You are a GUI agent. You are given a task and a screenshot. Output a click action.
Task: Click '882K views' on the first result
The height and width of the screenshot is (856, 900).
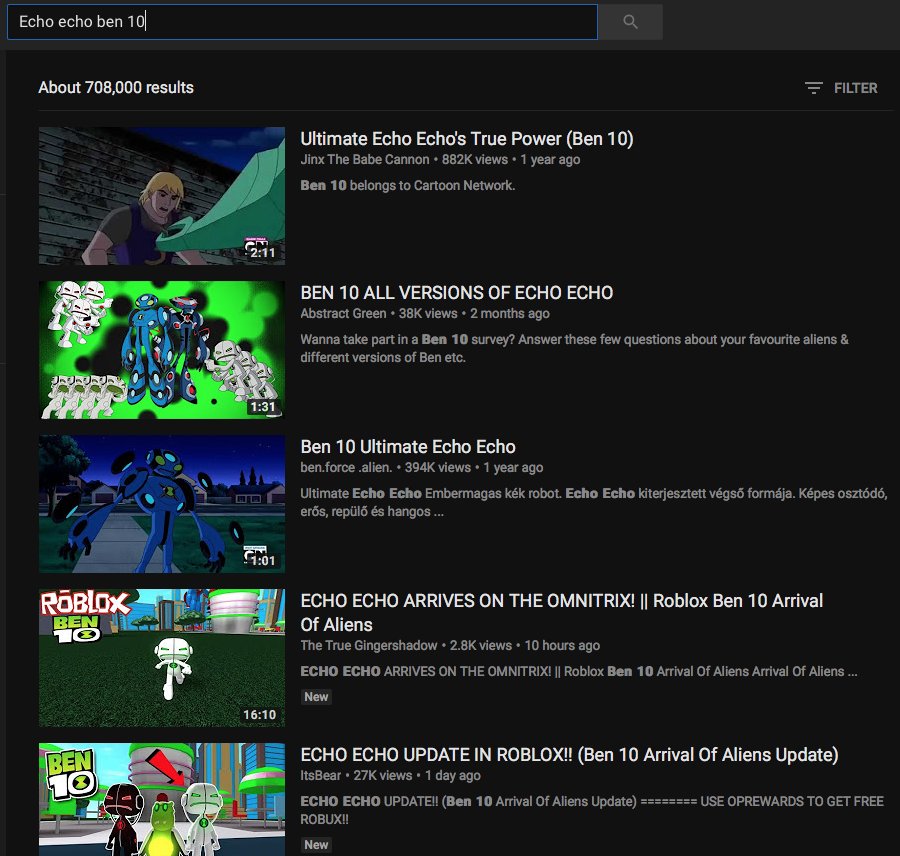click(x=475, y=160)
